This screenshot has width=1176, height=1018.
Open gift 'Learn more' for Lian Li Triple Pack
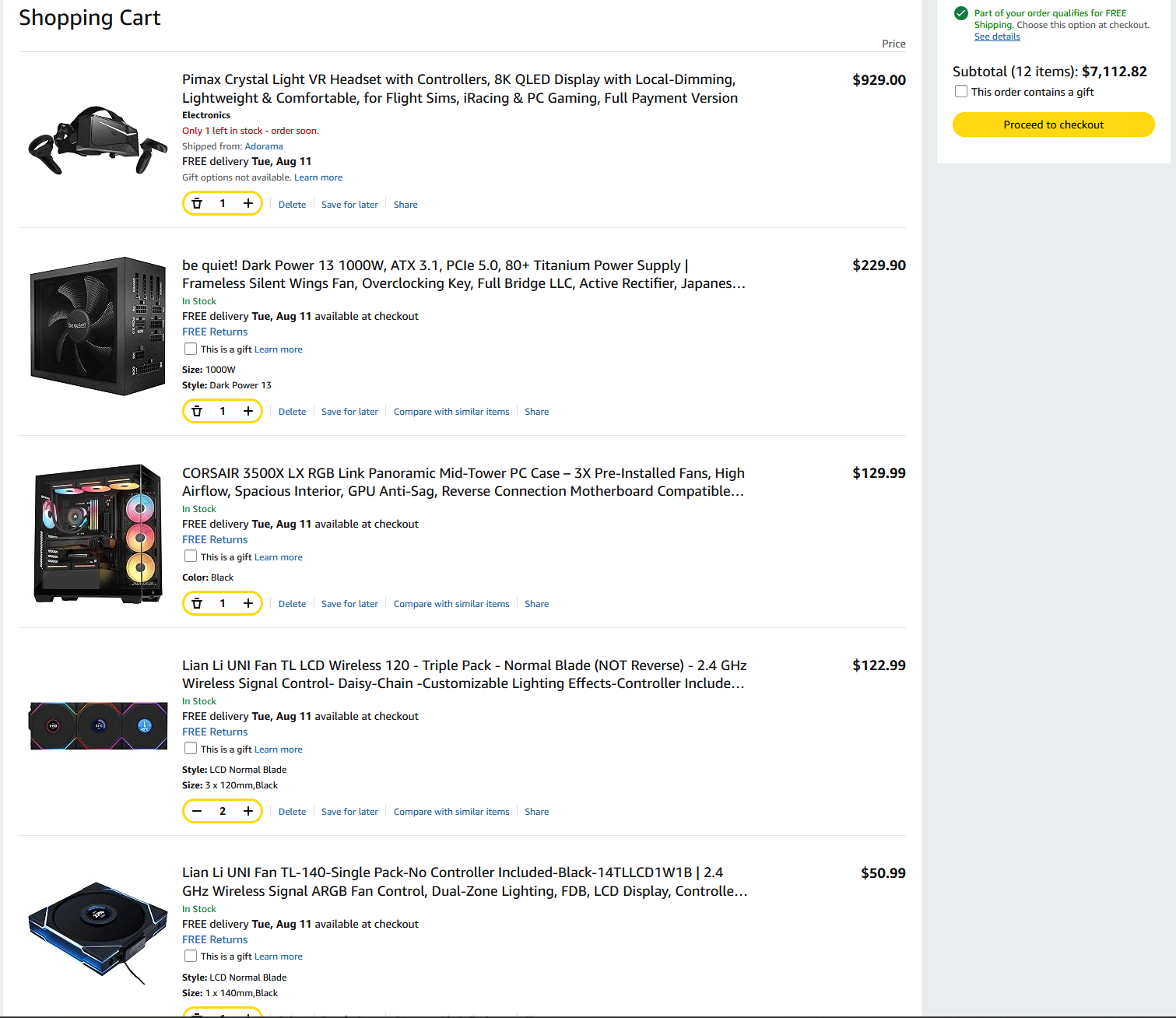[279, 749]
